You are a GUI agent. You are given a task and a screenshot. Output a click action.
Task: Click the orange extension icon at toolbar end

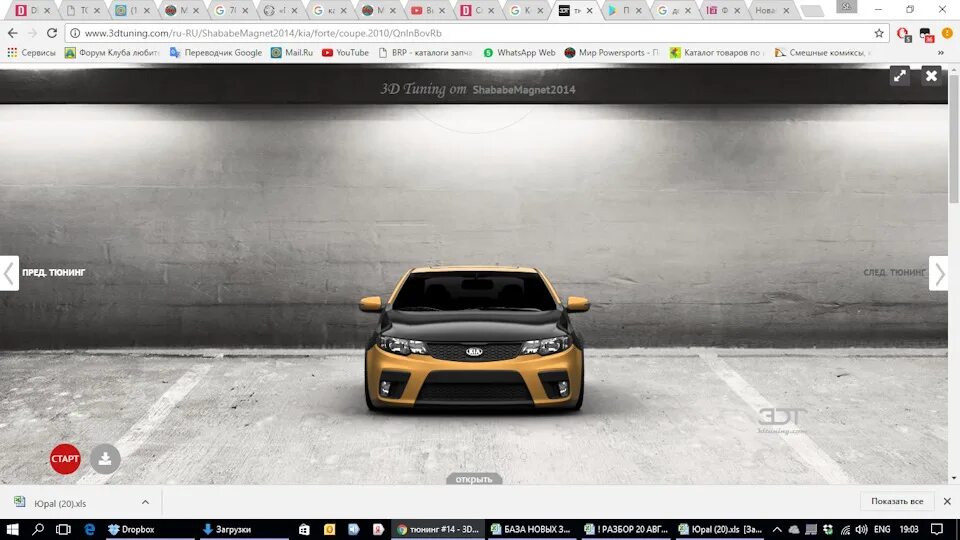point(947,33)
